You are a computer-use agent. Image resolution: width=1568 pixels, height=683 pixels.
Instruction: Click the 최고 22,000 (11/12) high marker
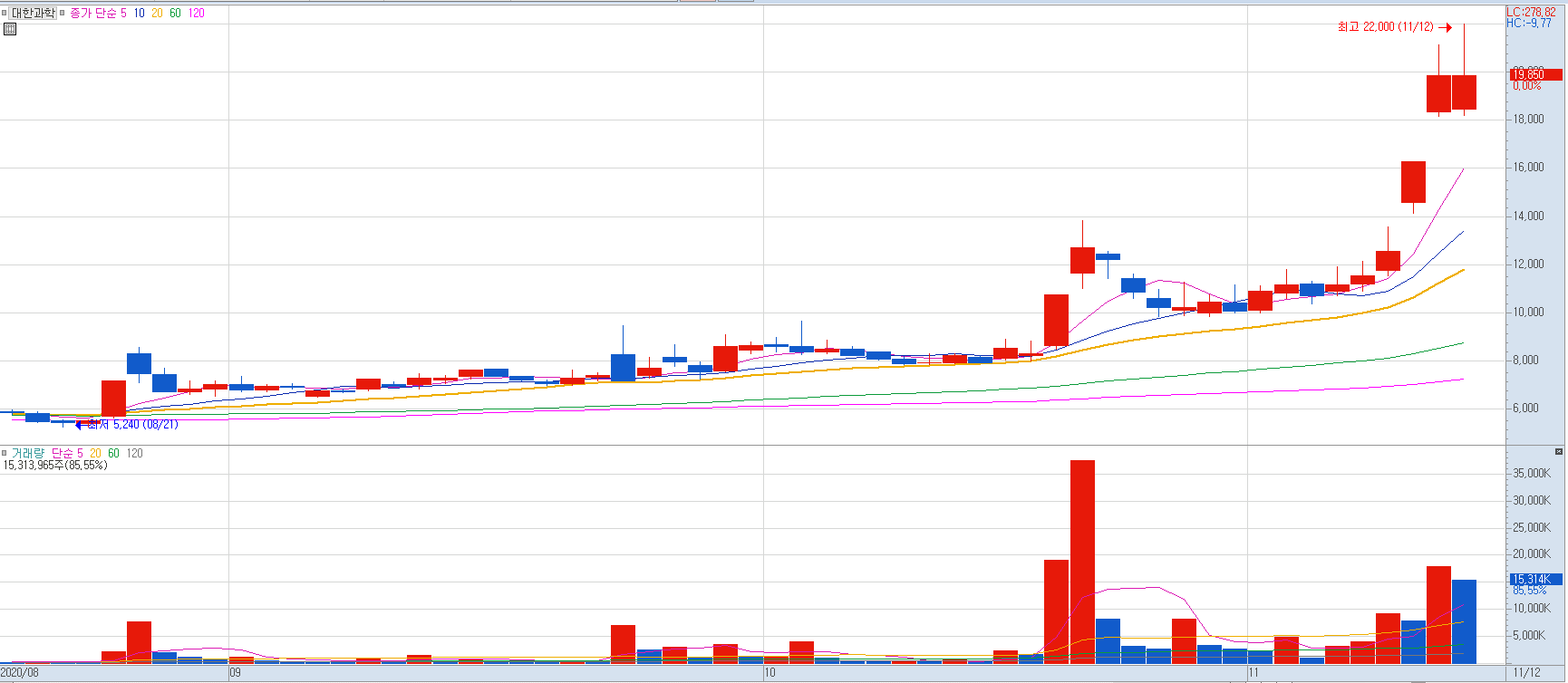[1395, 27]
